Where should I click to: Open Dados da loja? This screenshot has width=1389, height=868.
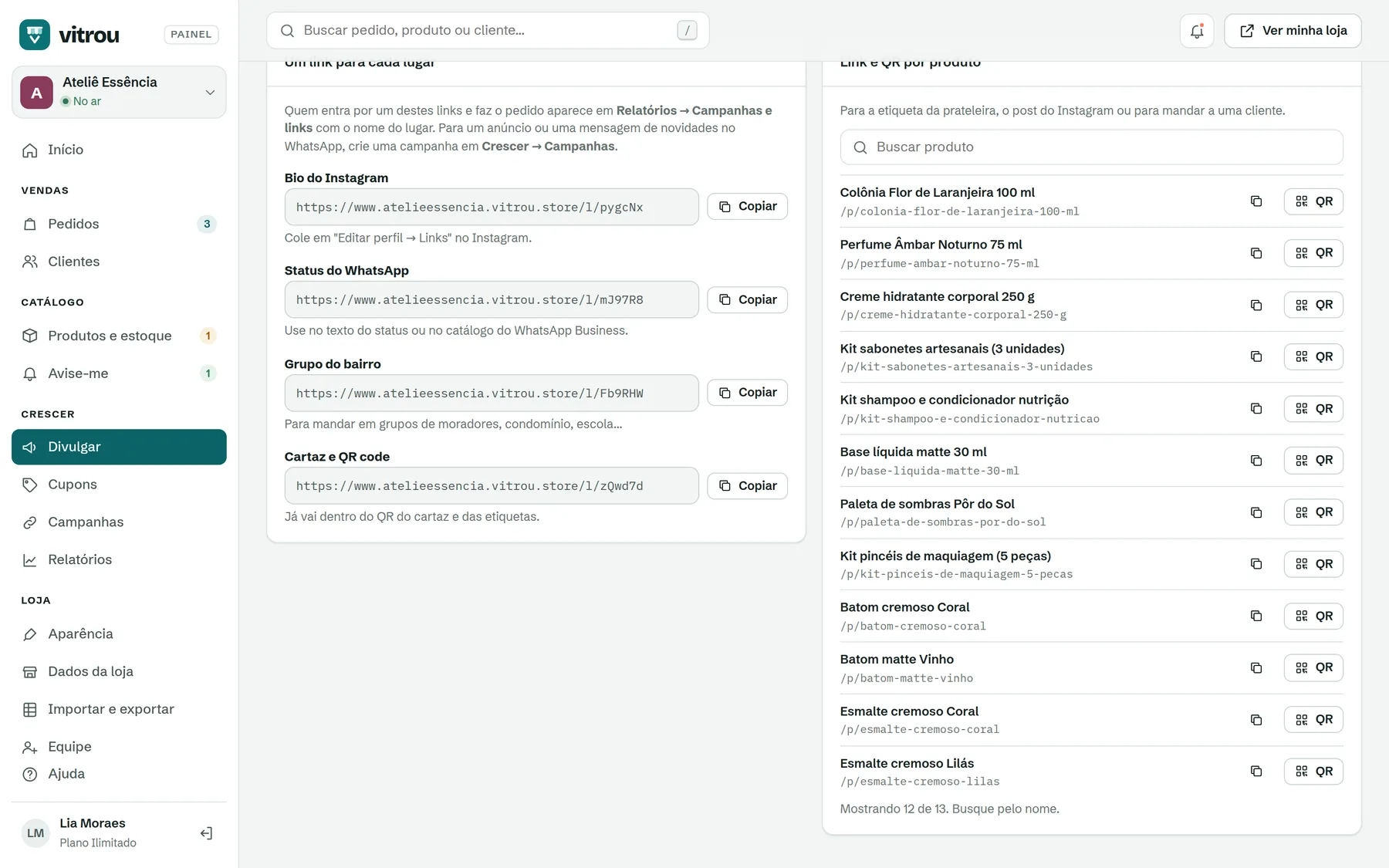point(119,672)
